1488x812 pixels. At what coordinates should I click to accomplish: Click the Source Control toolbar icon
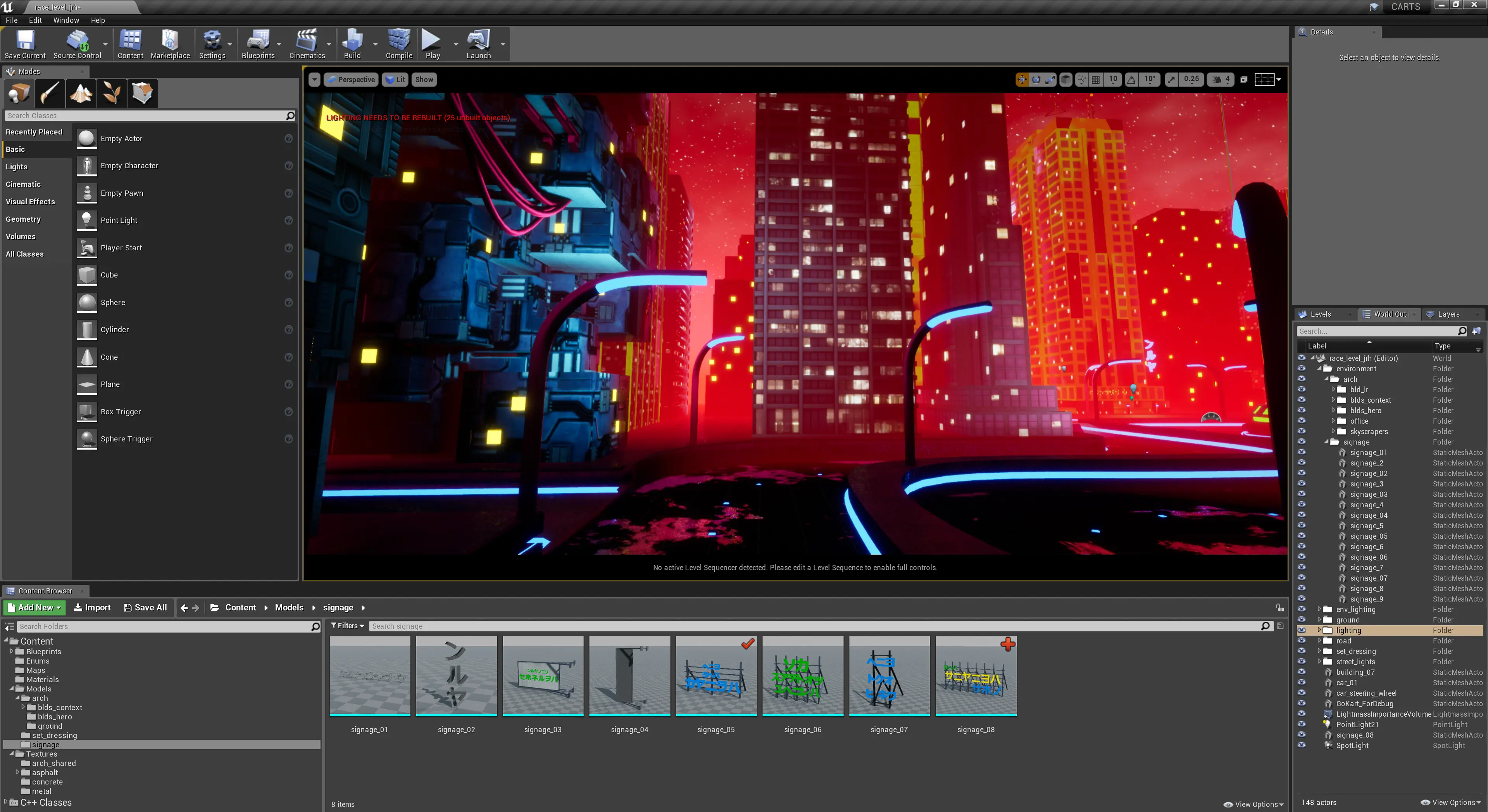point(77,44)
